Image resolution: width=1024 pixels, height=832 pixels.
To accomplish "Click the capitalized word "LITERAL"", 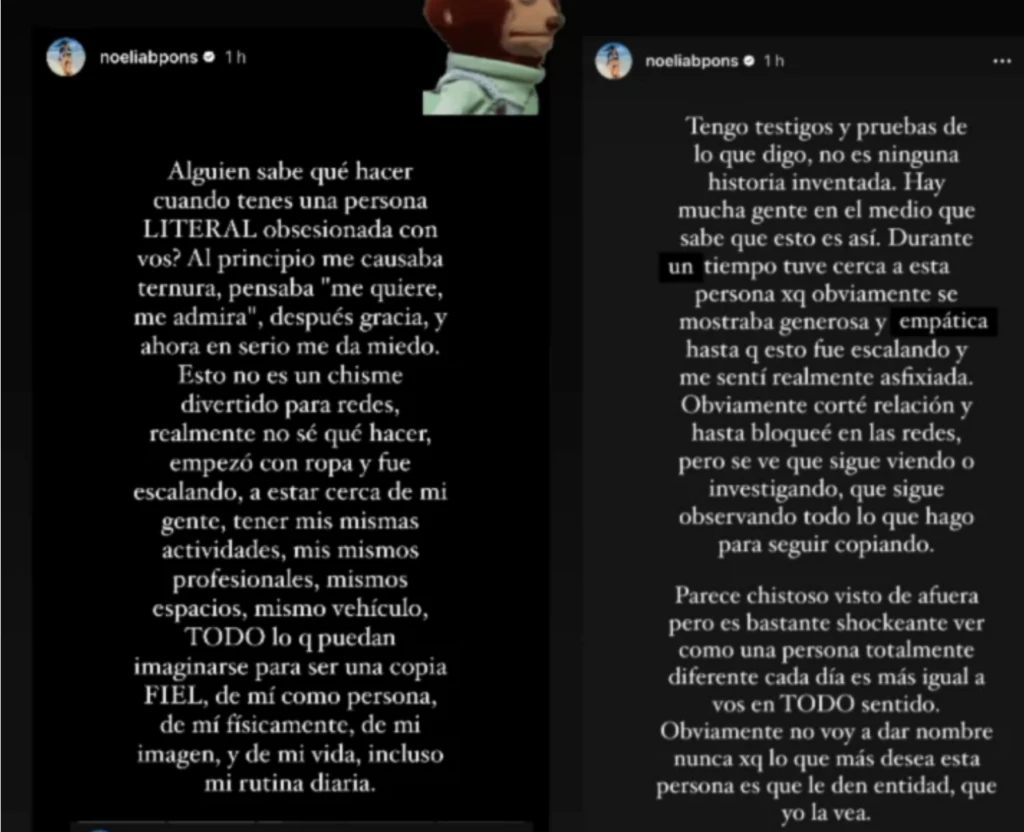I will point(200,230).
